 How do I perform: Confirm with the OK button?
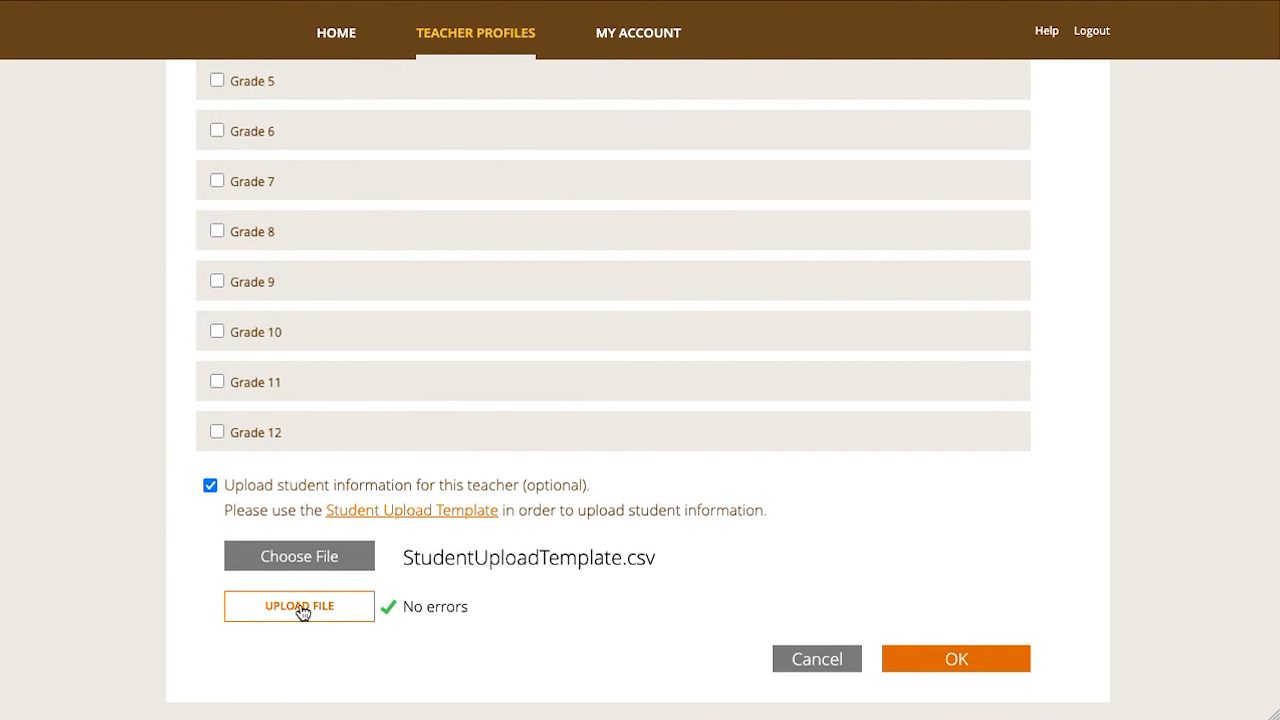(x=955, y=659)
